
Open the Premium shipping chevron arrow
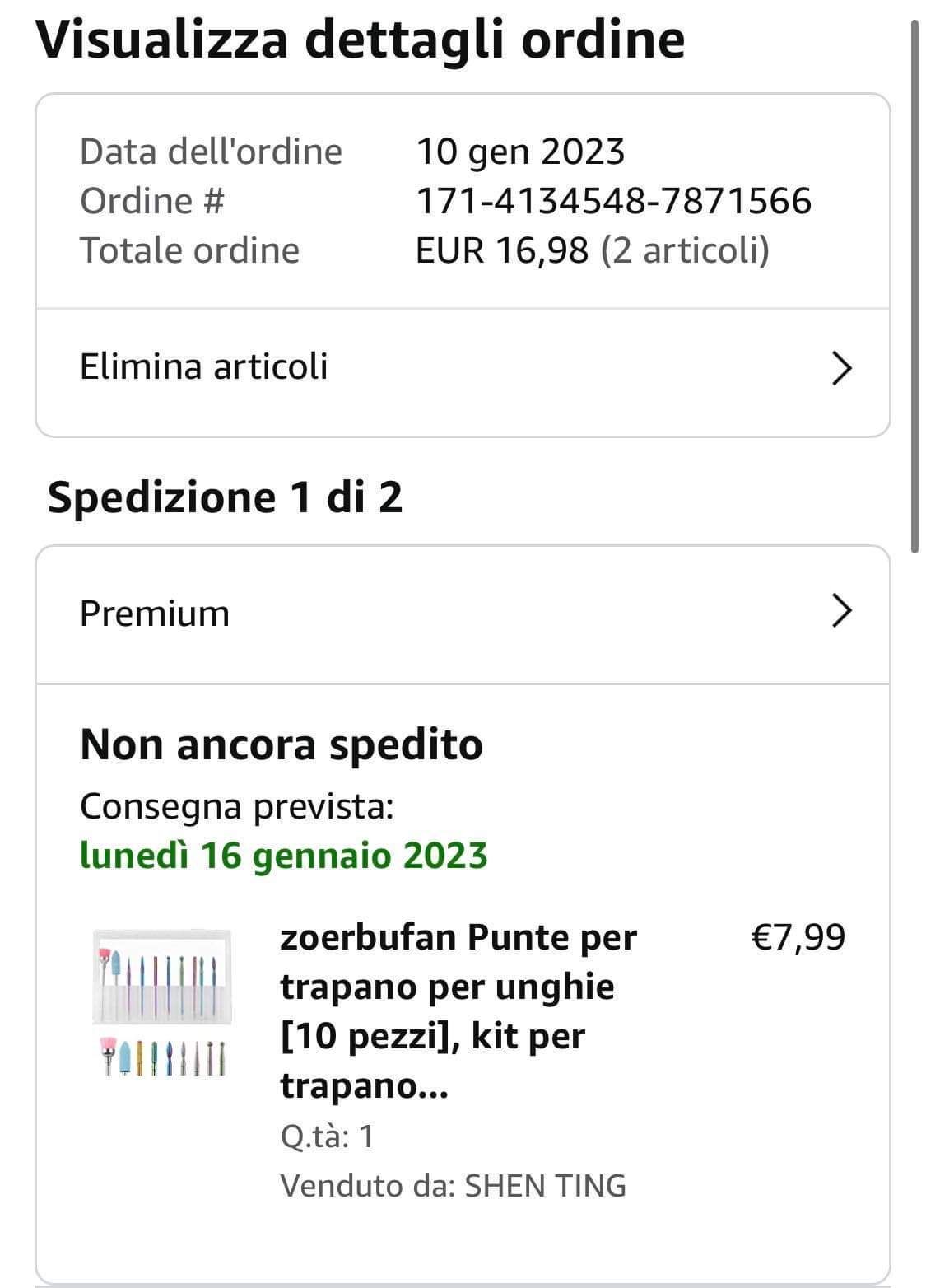840,612
